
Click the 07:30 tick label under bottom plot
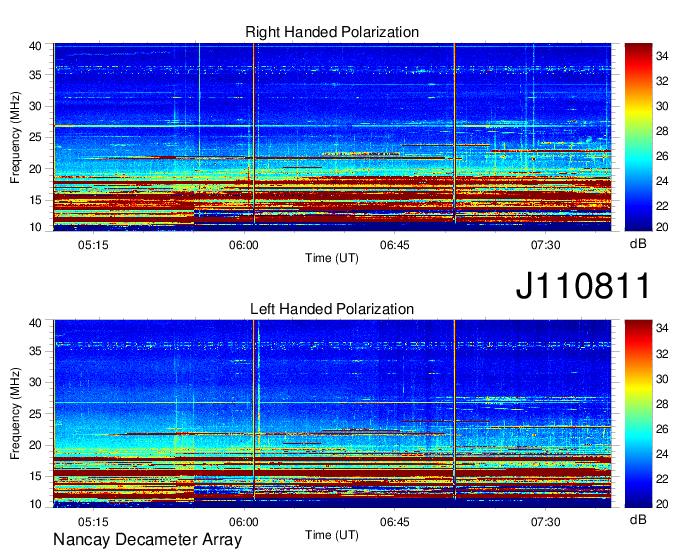pos(546,522)
